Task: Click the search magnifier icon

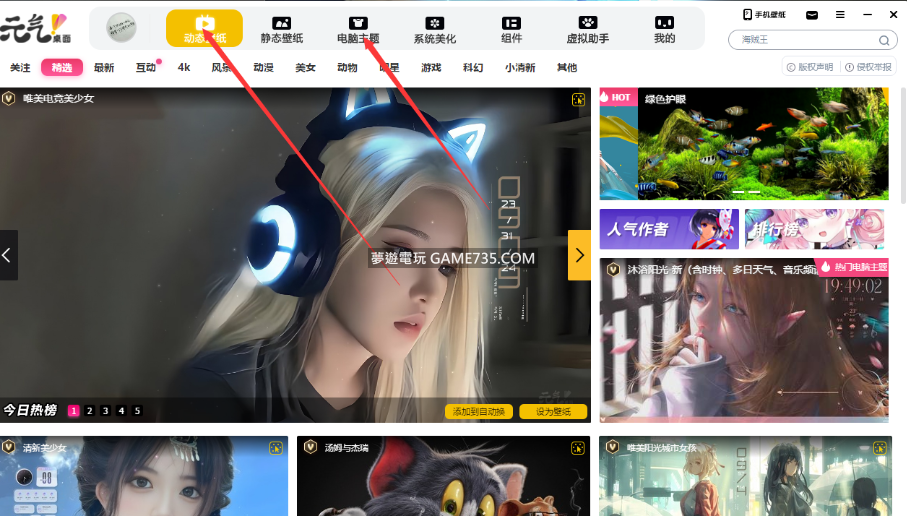Action: [884, 40]
